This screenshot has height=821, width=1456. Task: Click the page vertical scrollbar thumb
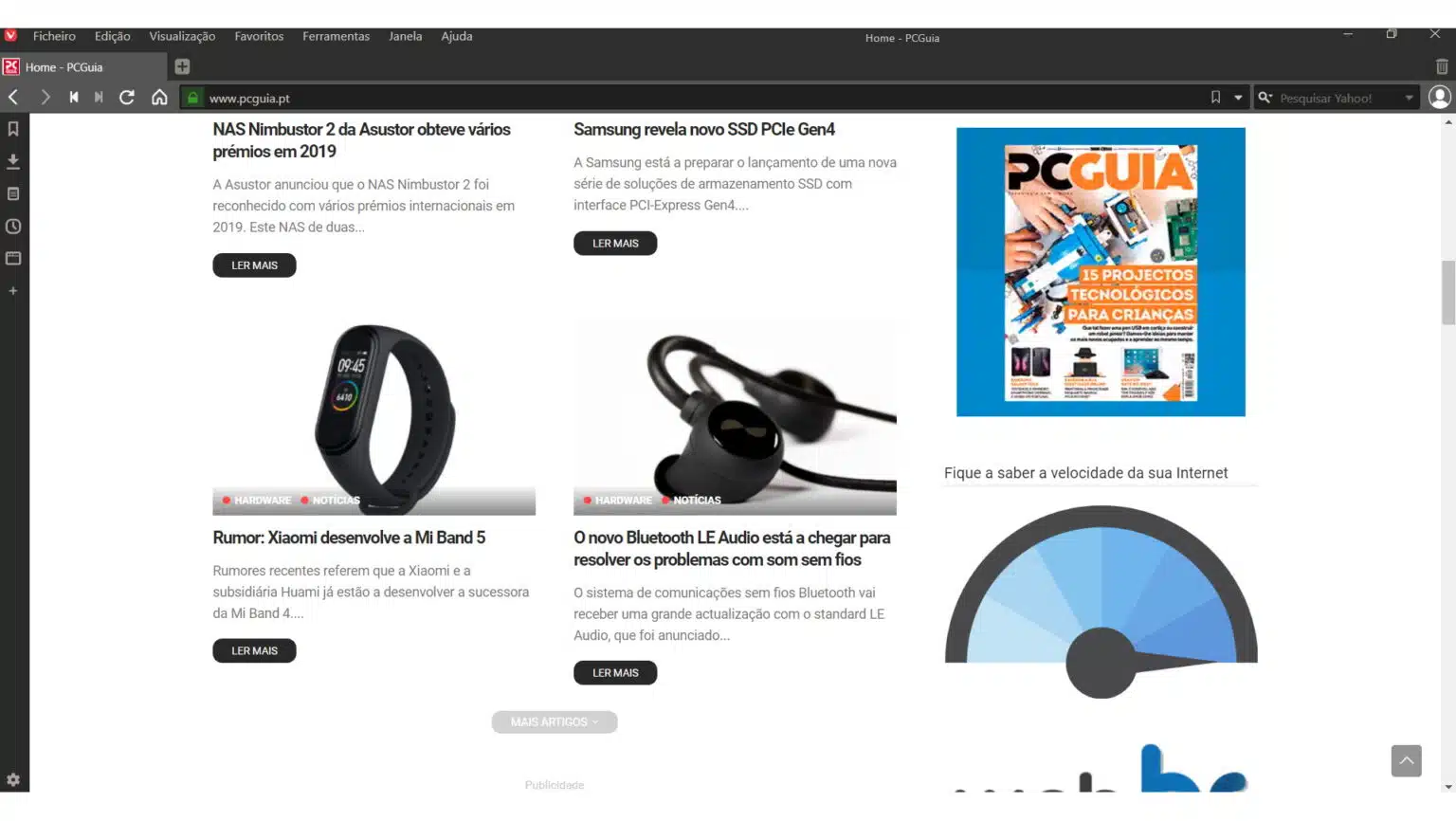click(x=1447, y=293)
